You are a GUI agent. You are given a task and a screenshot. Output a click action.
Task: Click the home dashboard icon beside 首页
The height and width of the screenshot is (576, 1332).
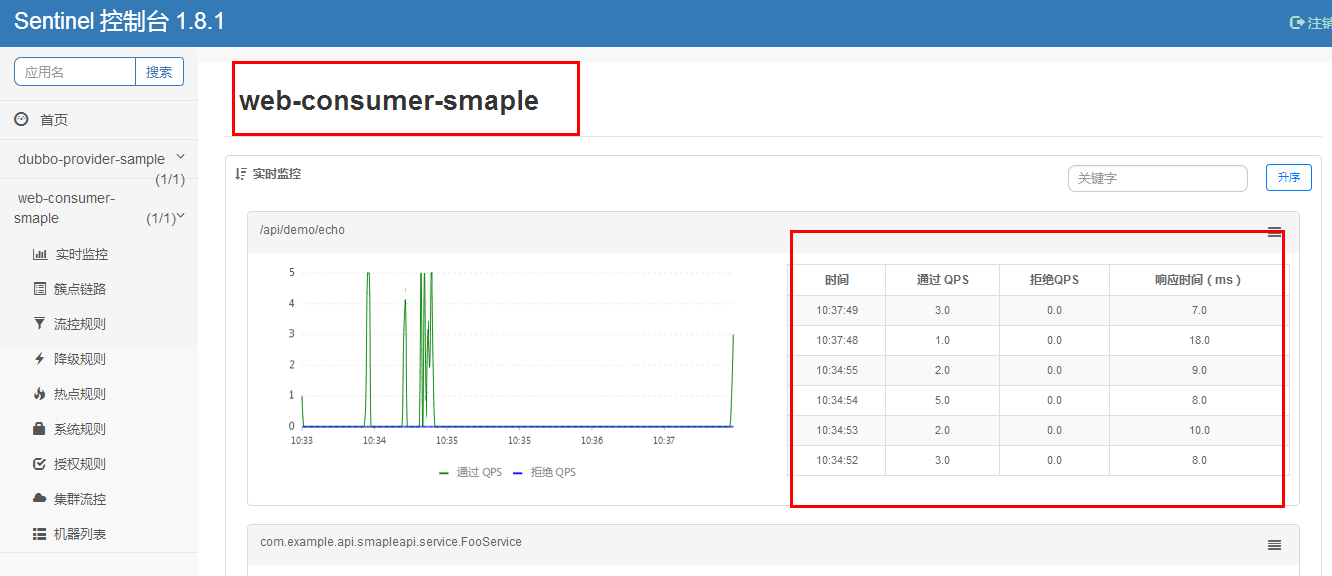tap(21, 119)
